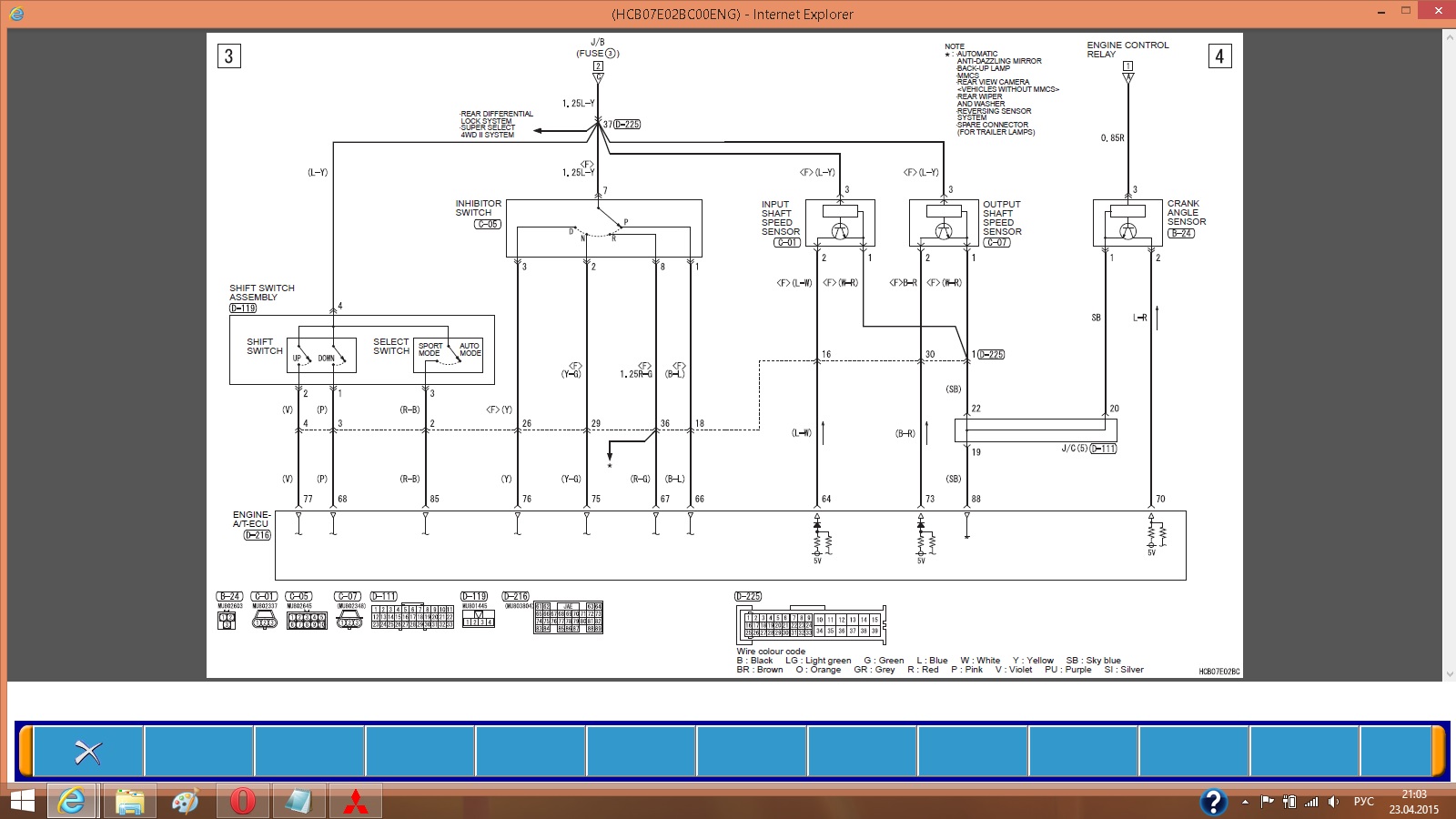Go to diagram page 3 box
This screenshot has width=1456, height=819.
pyautogui.click(x=228, y=56)
